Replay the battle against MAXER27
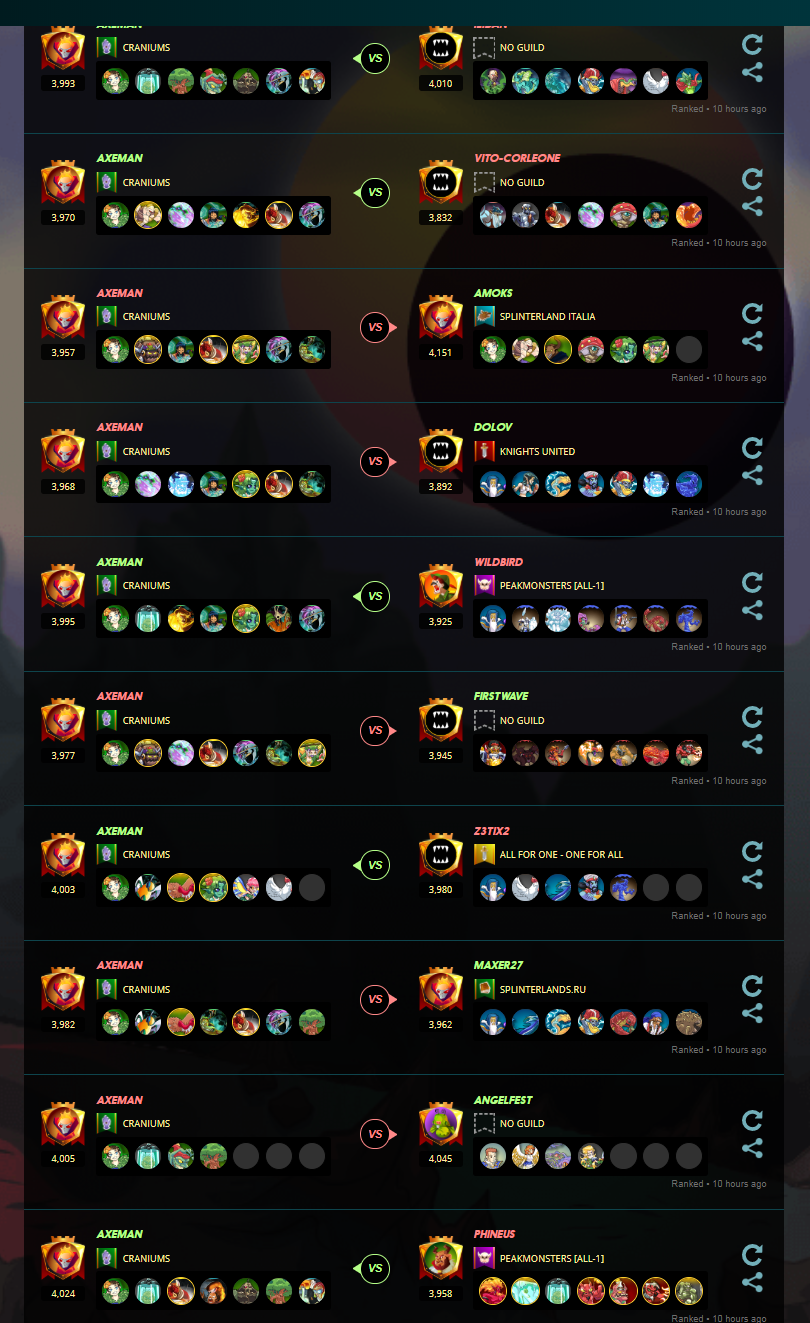This screenshot has width=810, height=1323. [x=752, y=986]
